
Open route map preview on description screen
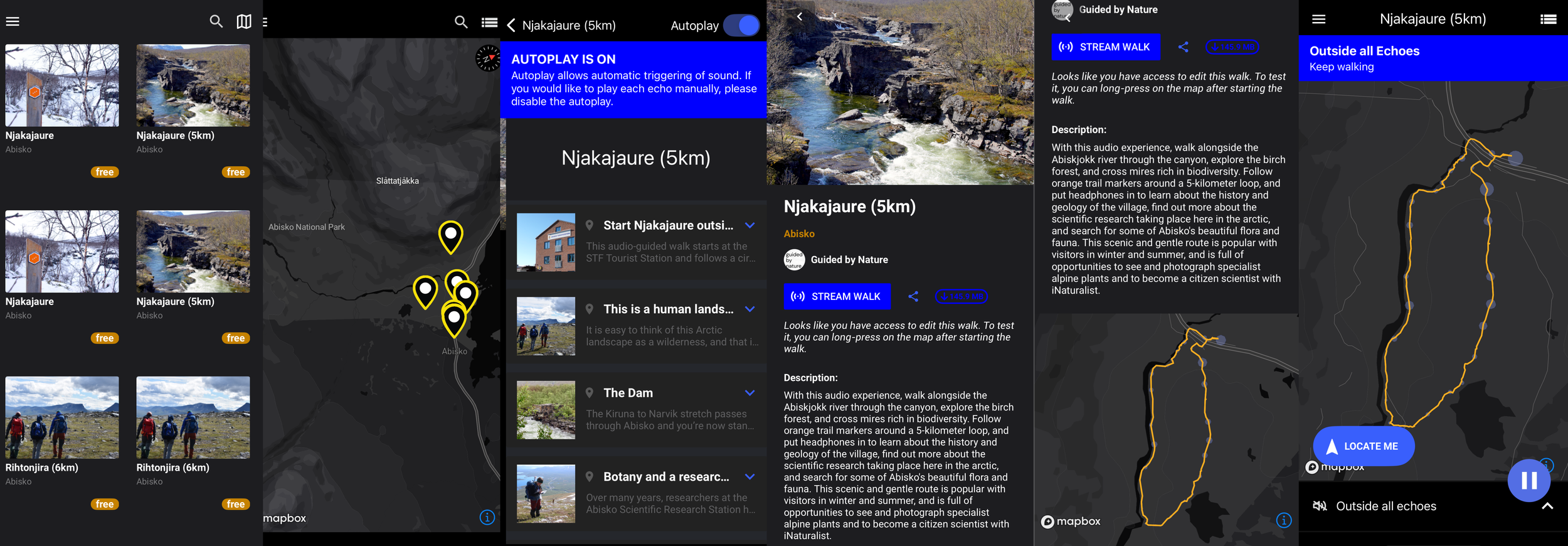[1167, 429]
